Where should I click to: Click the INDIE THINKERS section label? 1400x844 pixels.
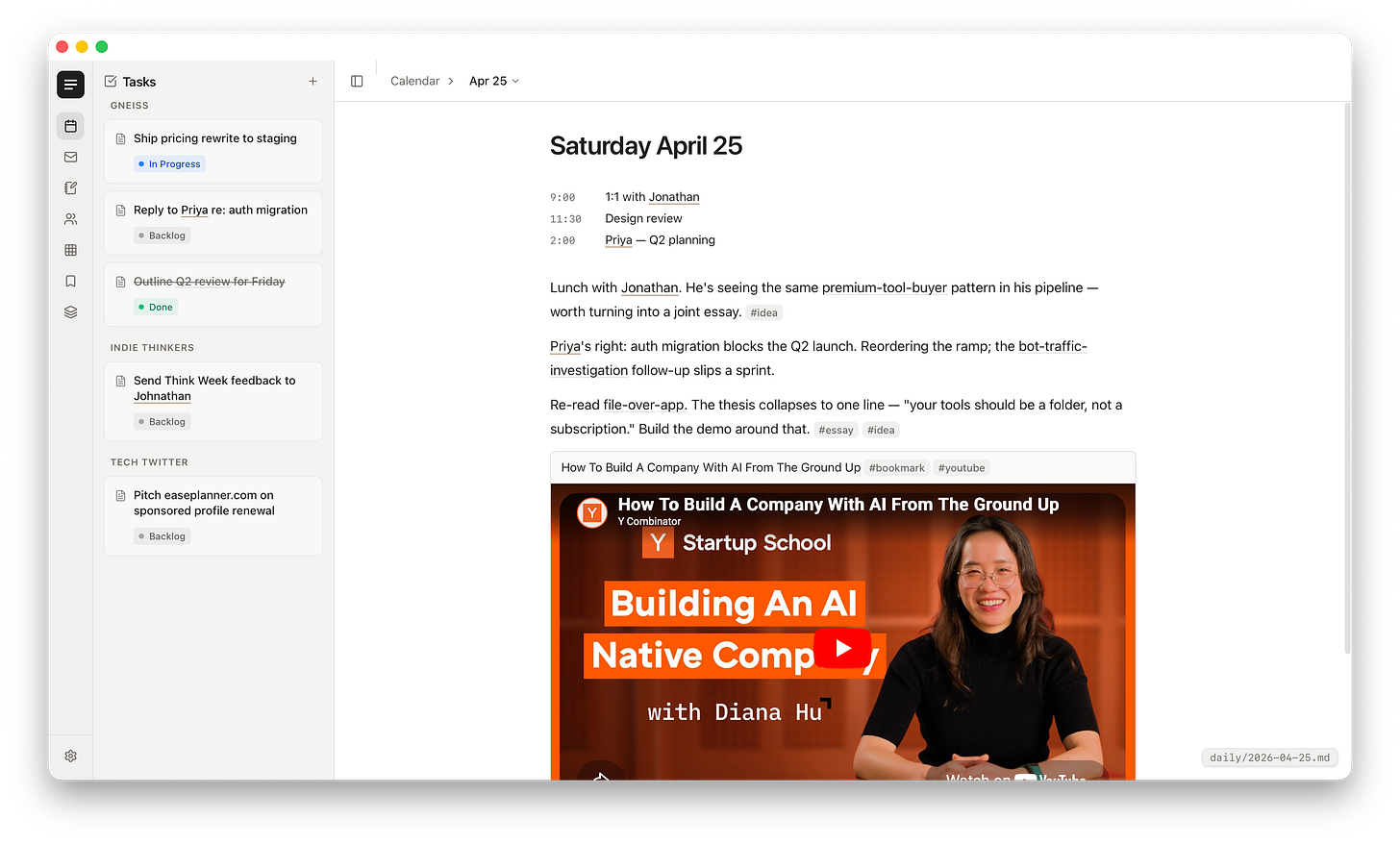(x=152, y=348)
